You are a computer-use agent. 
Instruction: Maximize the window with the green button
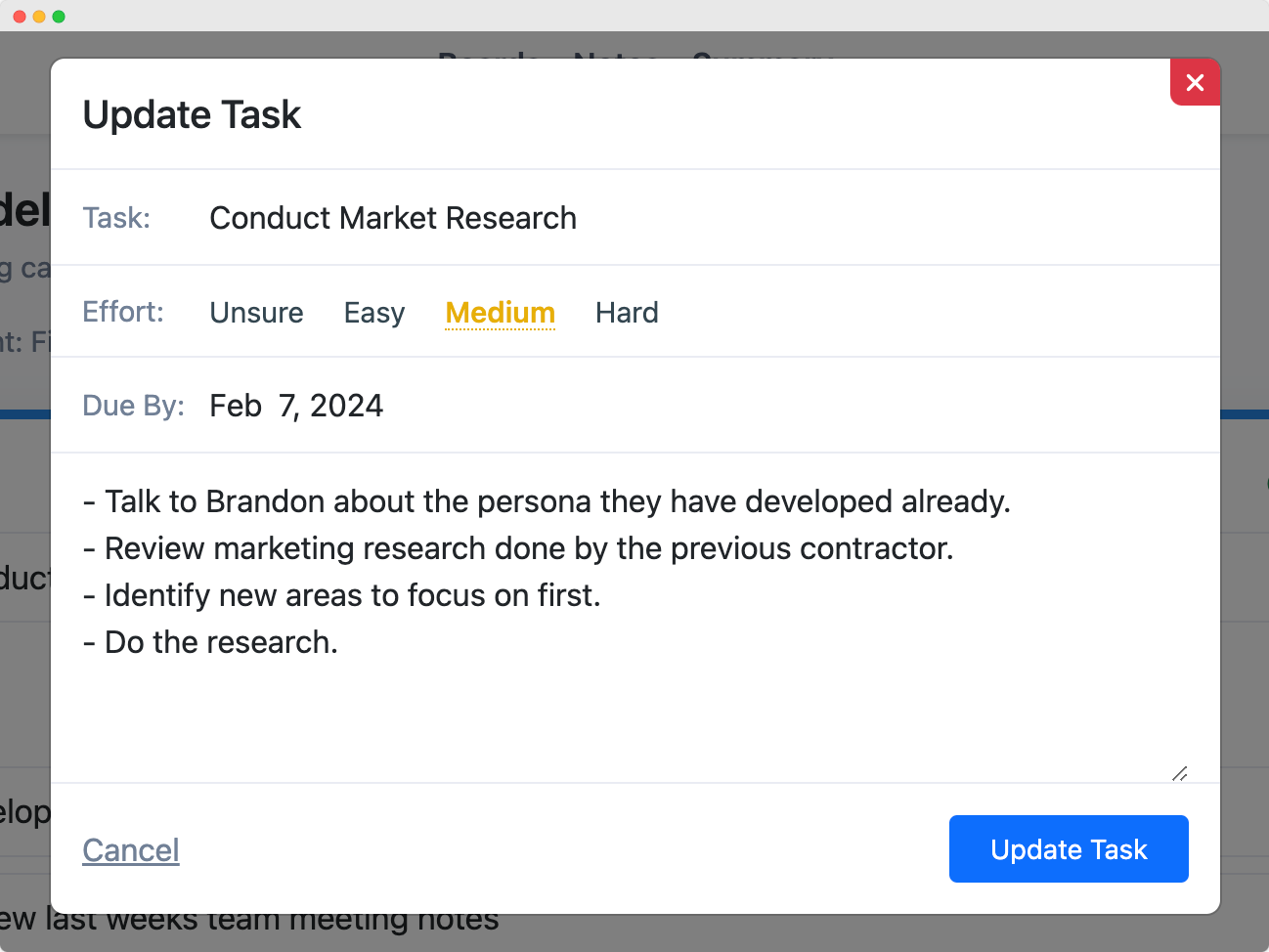pyautogui.click(x=59, y=17)
